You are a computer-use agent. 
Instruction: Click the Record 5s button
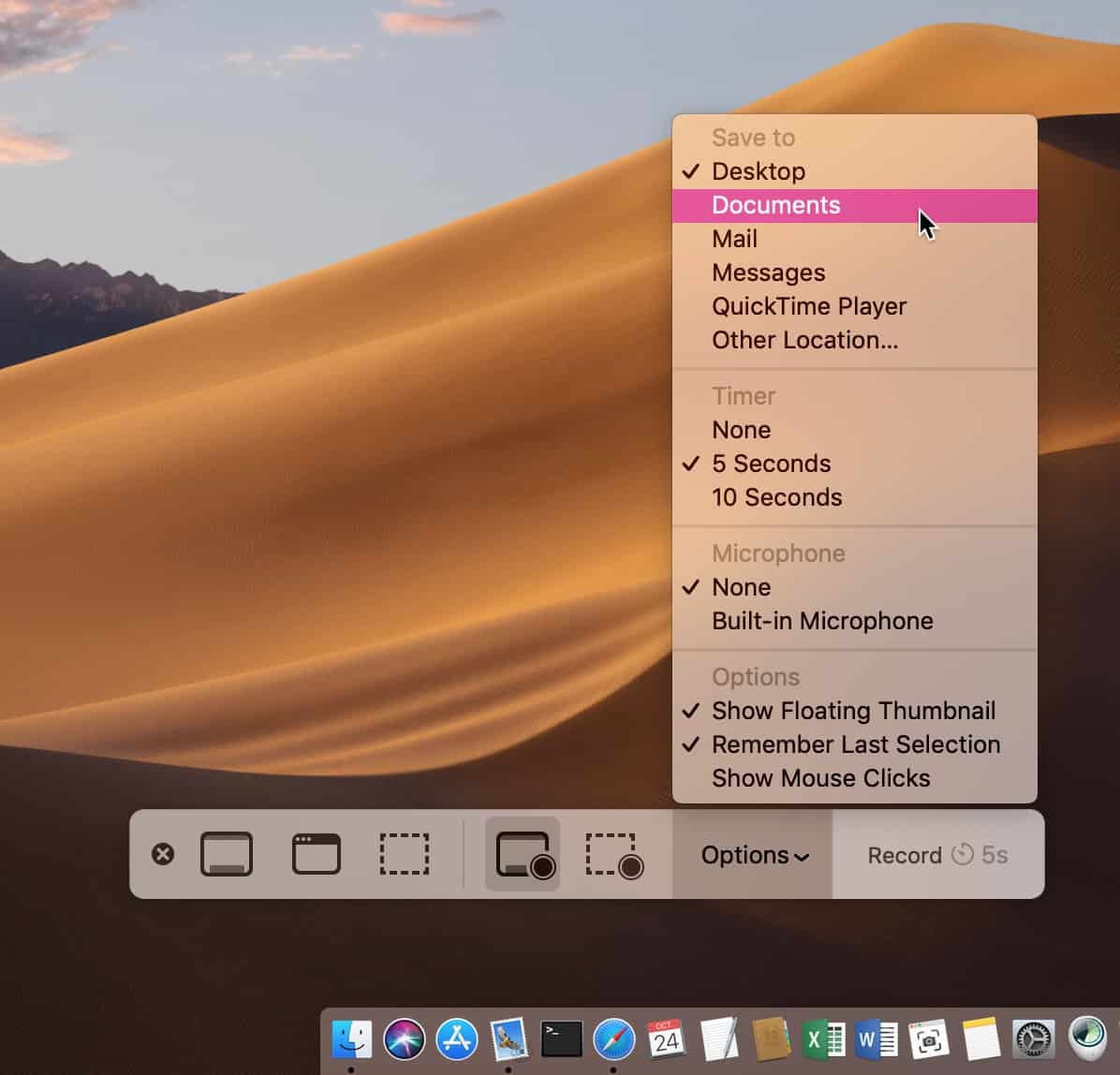pyautogui.click(x=937, y=854)
